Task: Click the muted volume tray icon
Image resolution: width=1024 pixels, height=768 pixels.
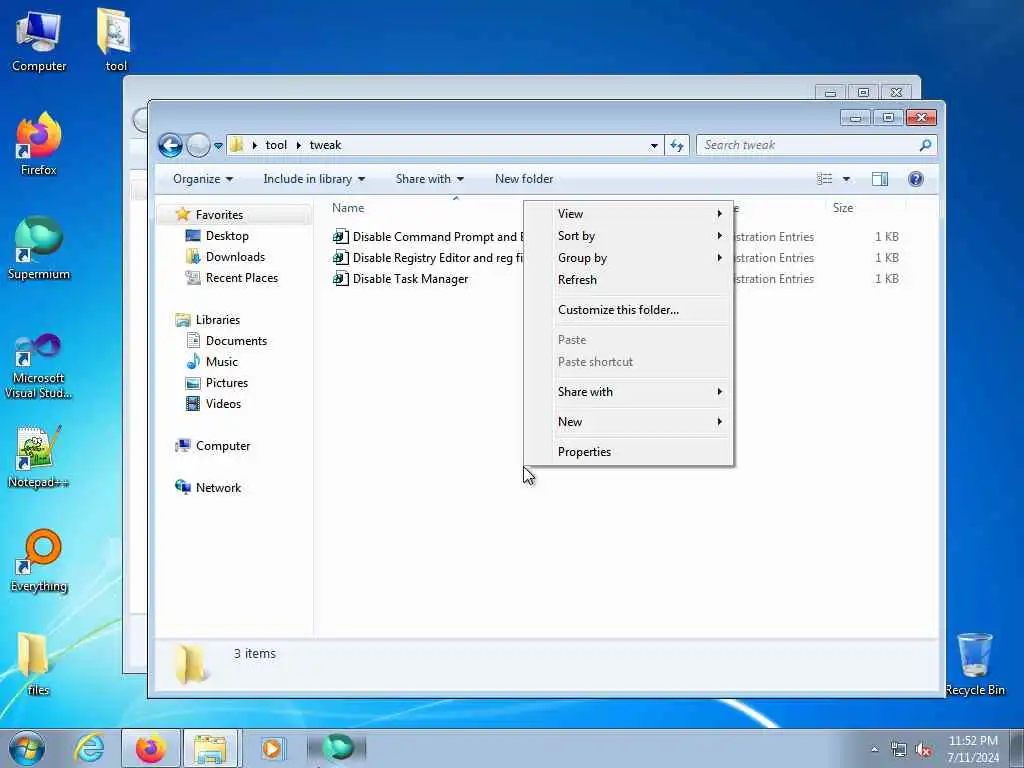Action: (x=923, y=749)
